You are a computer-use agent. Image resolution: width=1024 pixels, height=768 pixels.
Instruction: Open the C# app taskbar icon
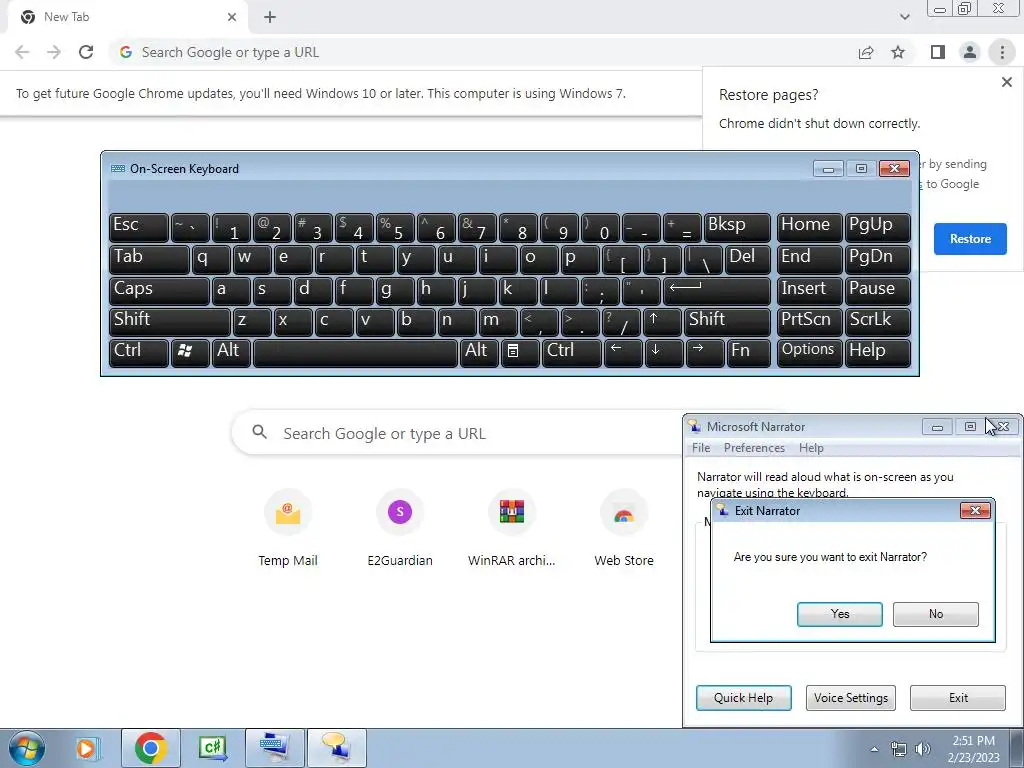[x=213, y=748]
